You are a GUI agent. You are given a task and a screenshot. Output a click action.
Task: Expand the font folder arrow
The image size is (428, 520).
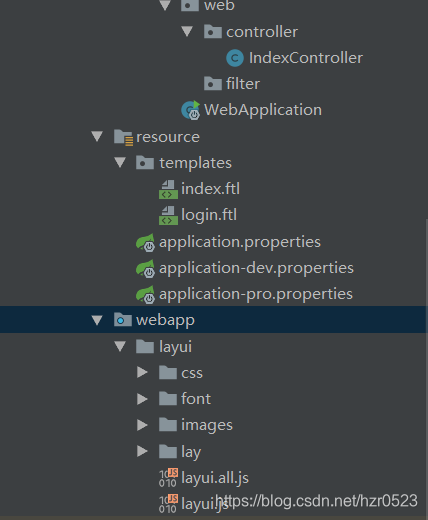click(142, 399)
